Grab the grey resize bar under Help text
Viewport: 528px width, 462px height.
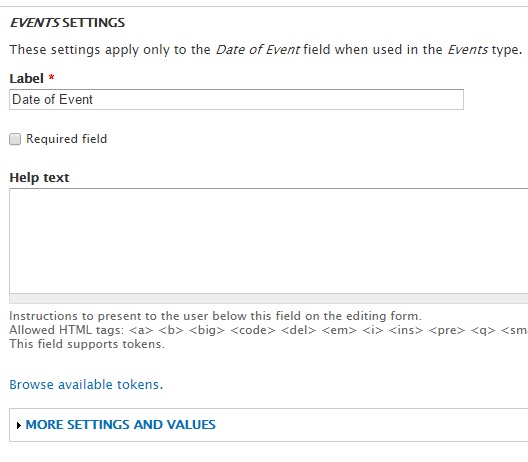click(x=268, y=299)
